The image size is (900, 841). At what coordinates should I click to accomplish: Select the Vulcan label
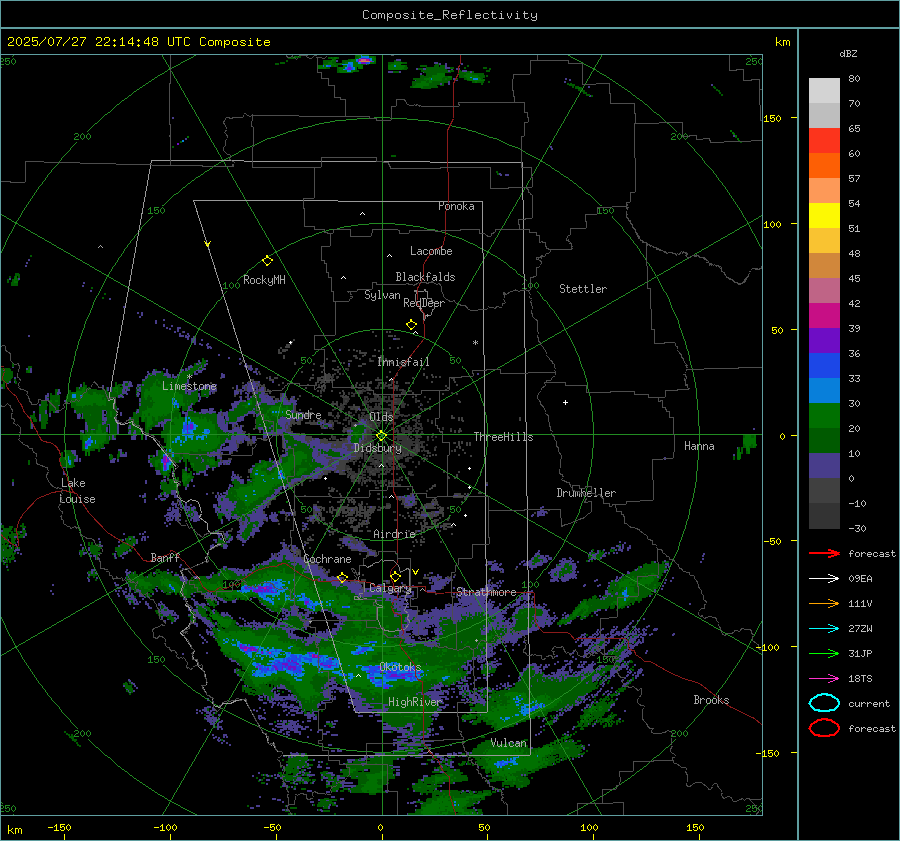pos(508,743)
